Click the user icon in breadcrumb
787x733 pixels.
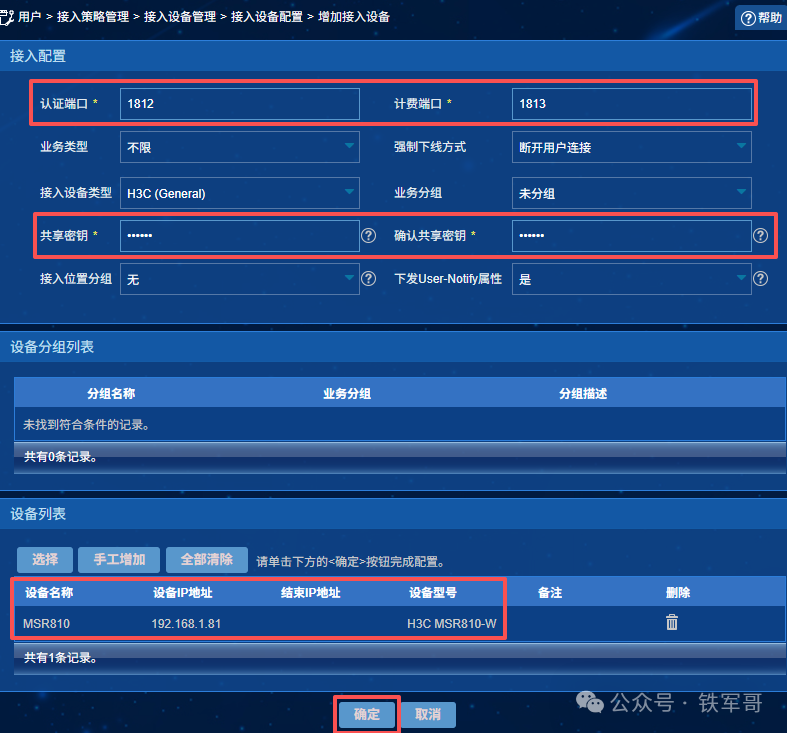click(8, 16)
